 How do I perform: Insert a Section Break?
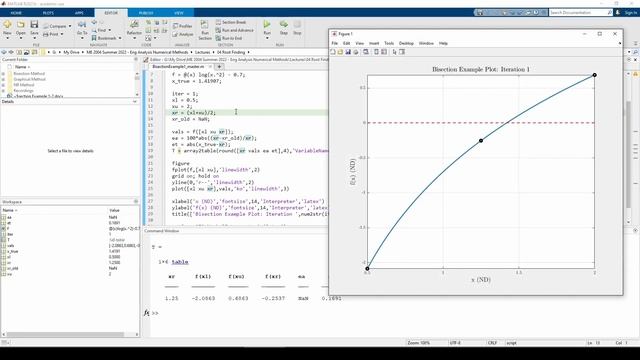click(231, 22)
